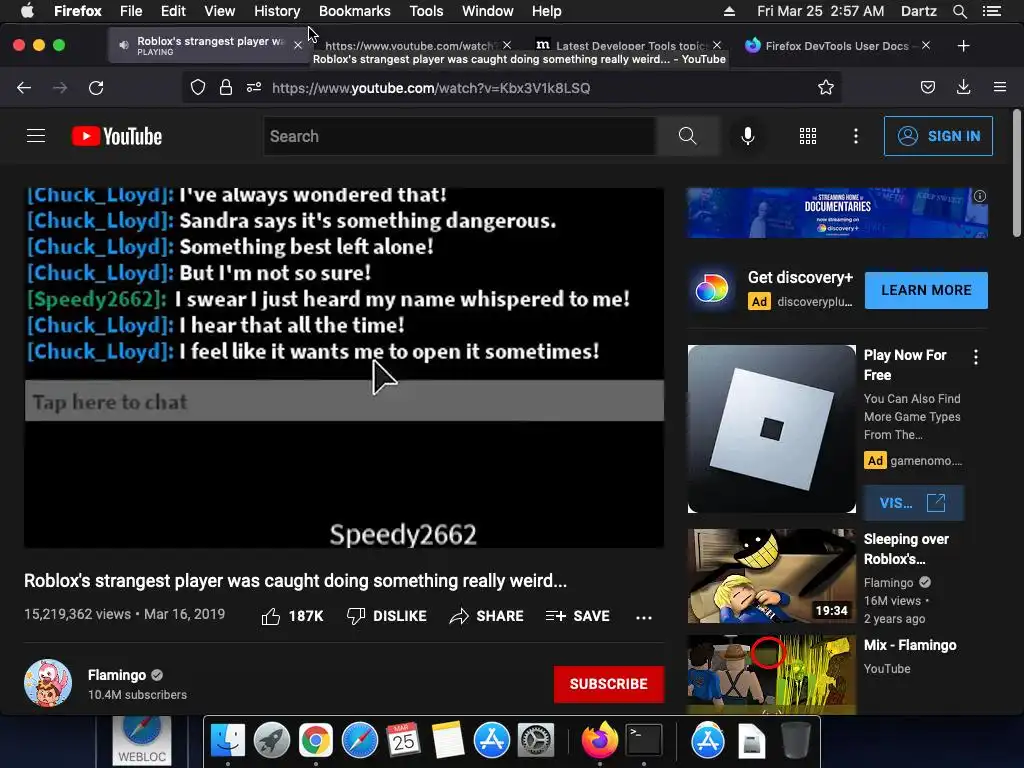
Task: Switch to Latest Developer Tools topics tab
Action: pyautogui.click(x=621, y=46)
